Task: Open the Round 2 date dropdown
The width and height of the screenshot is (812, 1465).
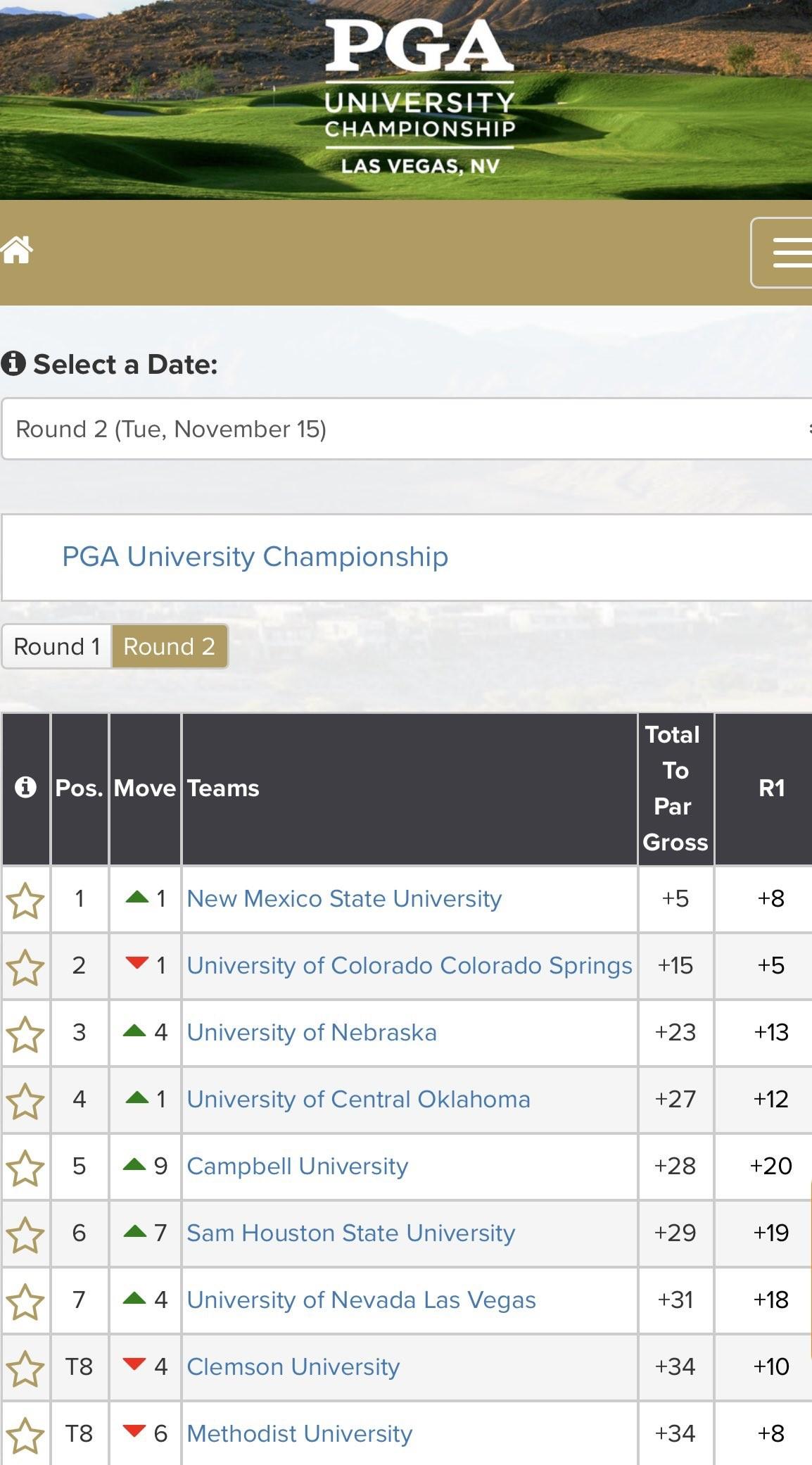Action: click(407, 429)
